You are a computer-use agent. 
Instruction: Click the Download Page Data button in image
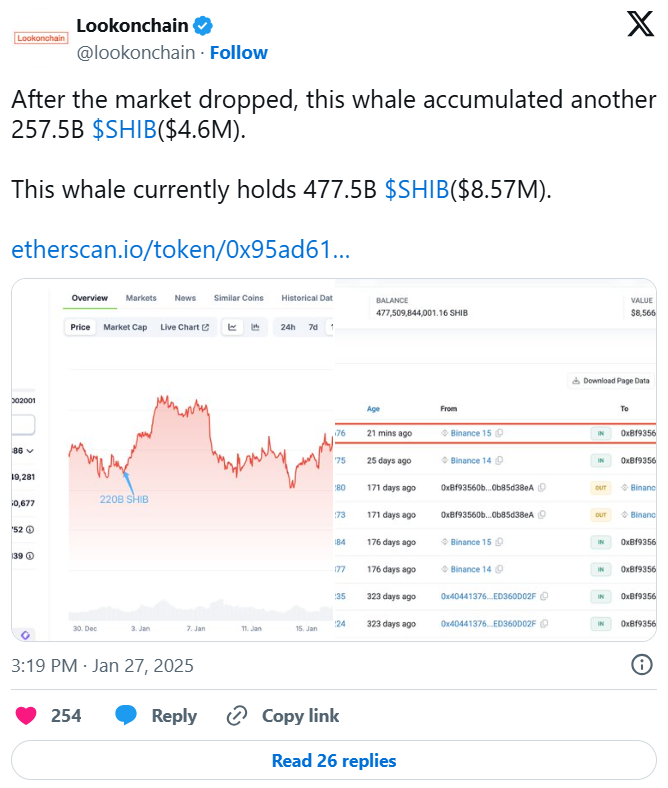click(612, 380)
